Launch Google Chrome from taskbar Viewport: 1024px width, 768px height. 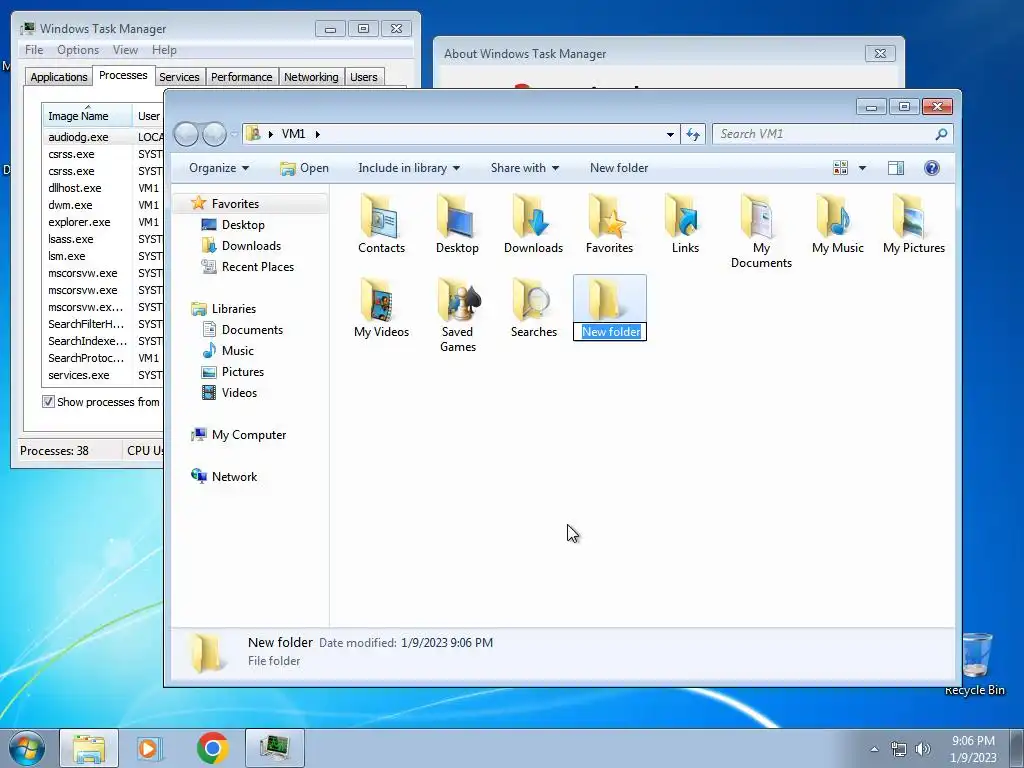tap(212, 748)
